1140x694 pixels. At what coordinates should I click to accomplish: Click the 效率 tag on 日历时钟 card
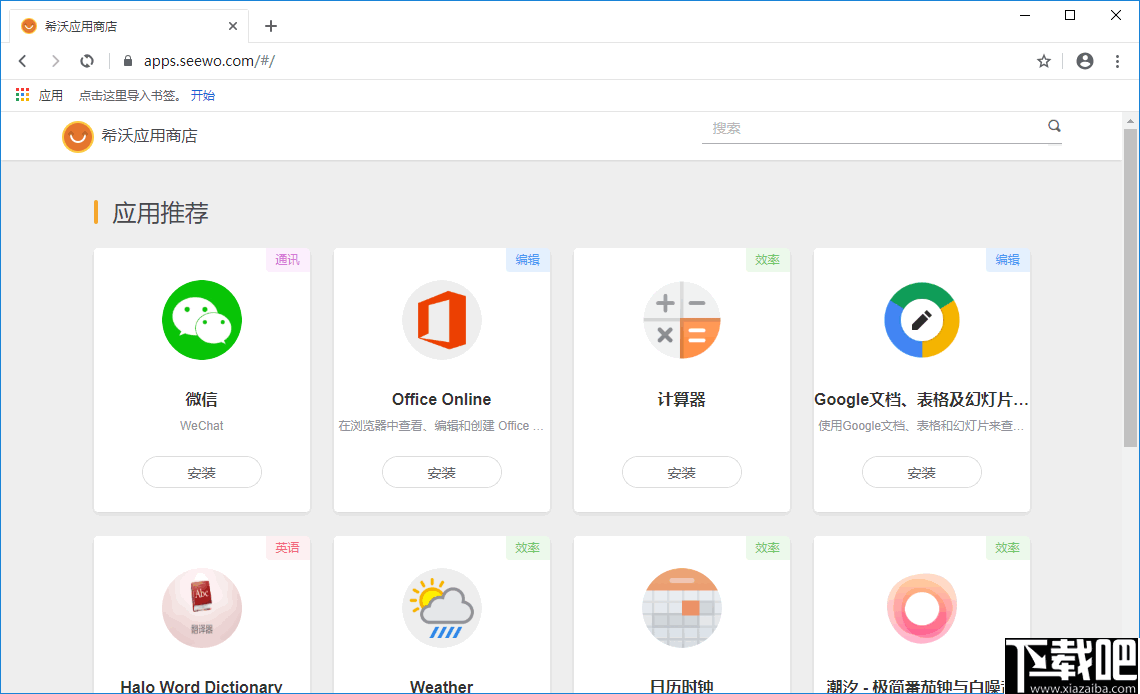click(x=767, y=547)
